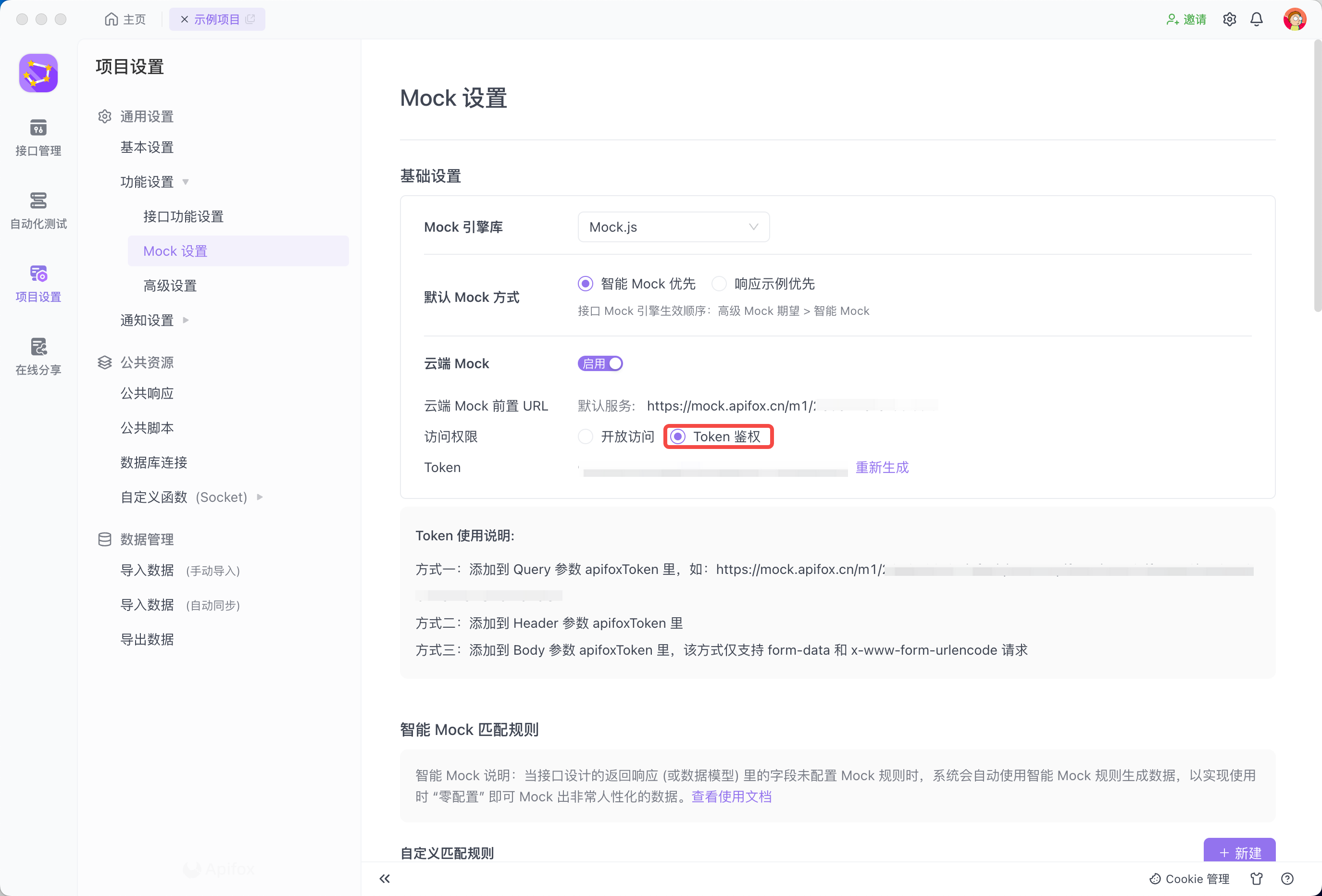Click the notification bell icon
Screen dimensions: 1322x896
(x=1257, y=19)
